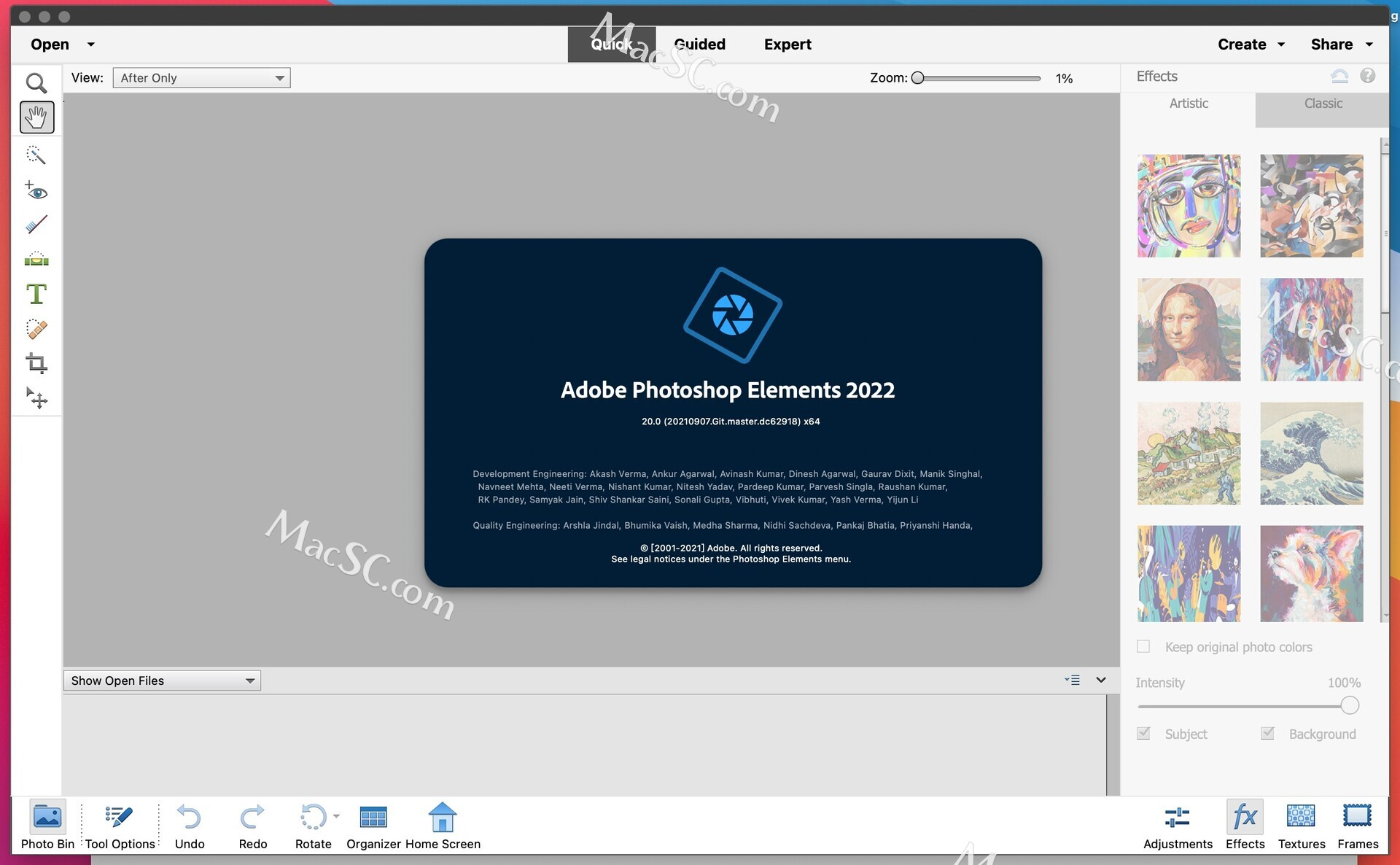The width and height of the screenshot is (1400, 865).
Task: Open Tool Options panel
Action: (x=120, y=825)
